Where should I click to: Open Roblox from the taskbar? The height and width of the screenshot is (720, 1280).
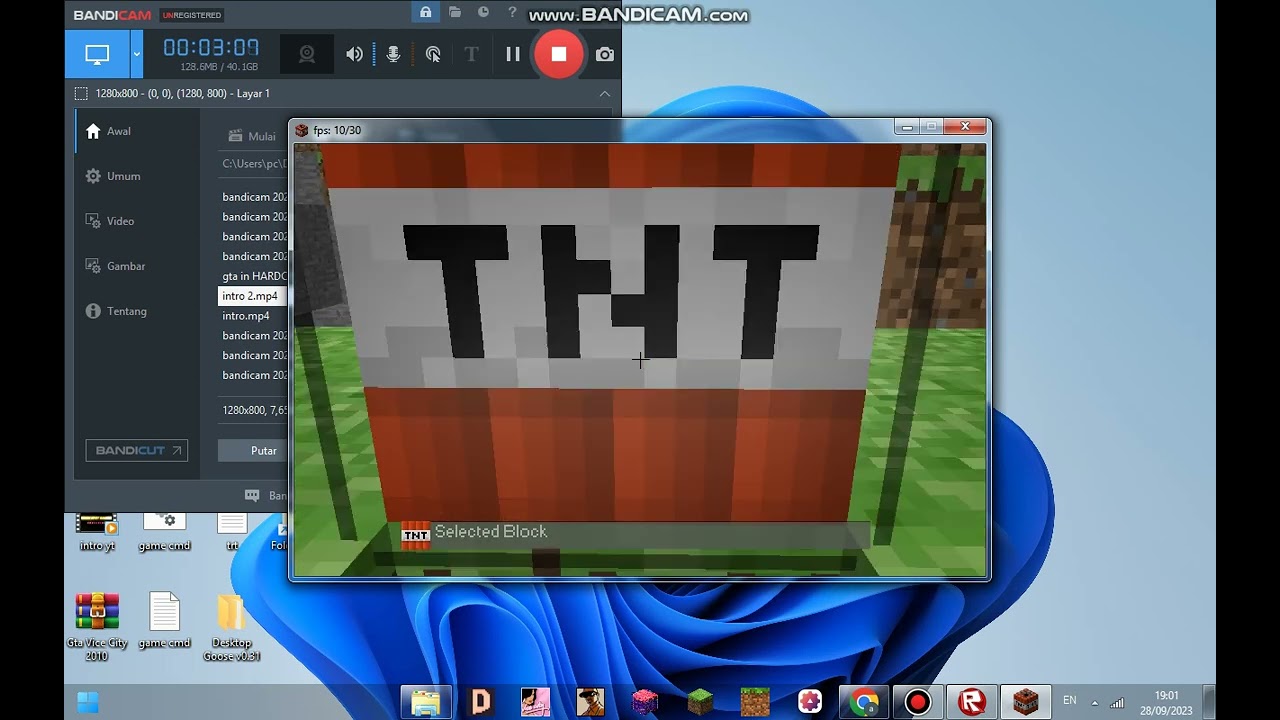972,702
